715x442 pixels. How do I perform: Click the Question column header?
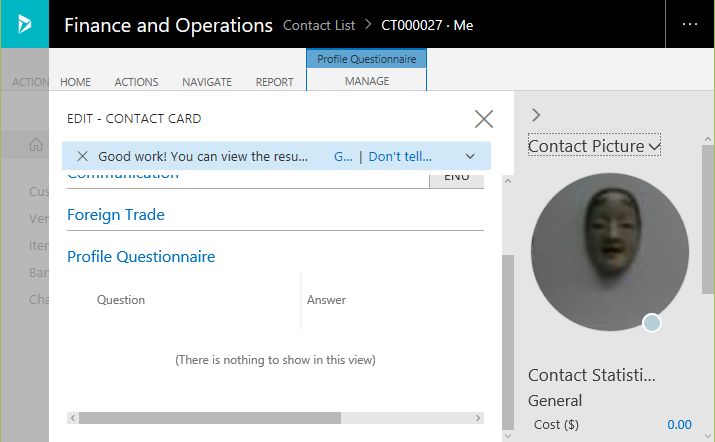tap(121, 300)
